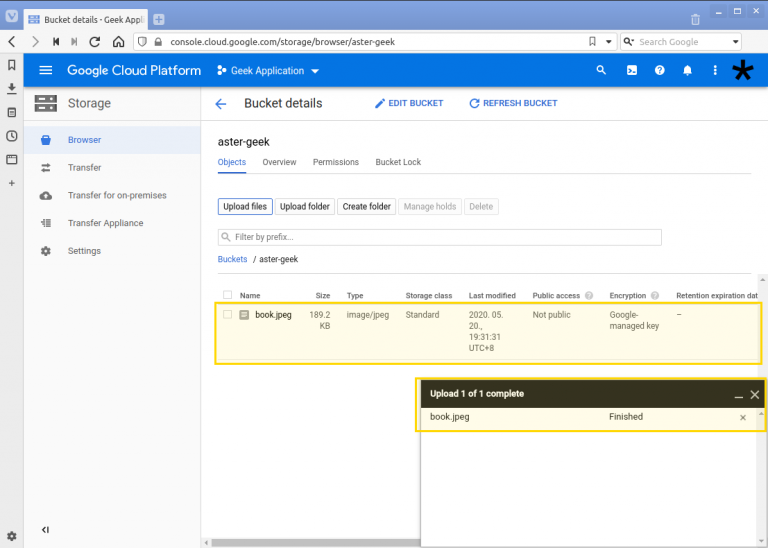The width and height of the screenshot is (768, 548).
Task: Add a web panel with the plus icon
Action: point(12,183)
